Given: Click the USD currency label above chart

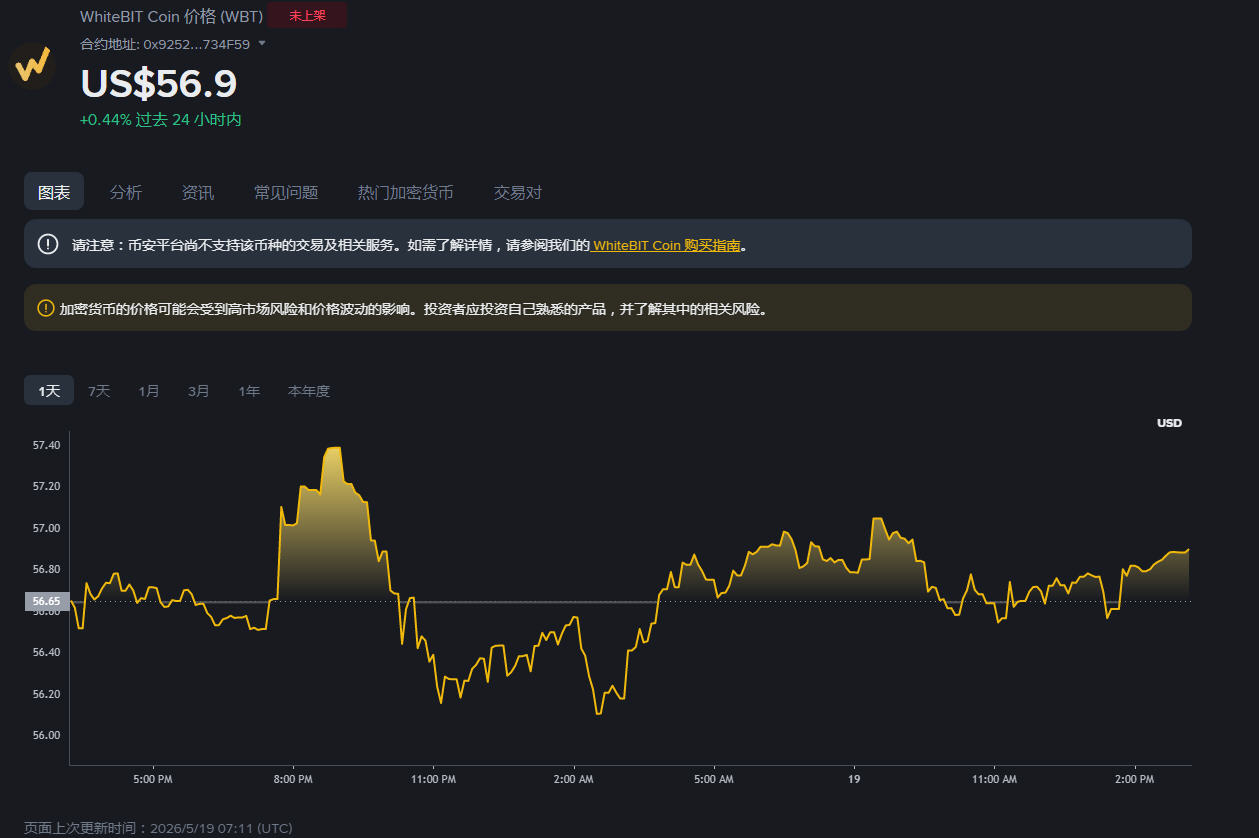Looking at the screenshot, I should [x=1169, y=423].
